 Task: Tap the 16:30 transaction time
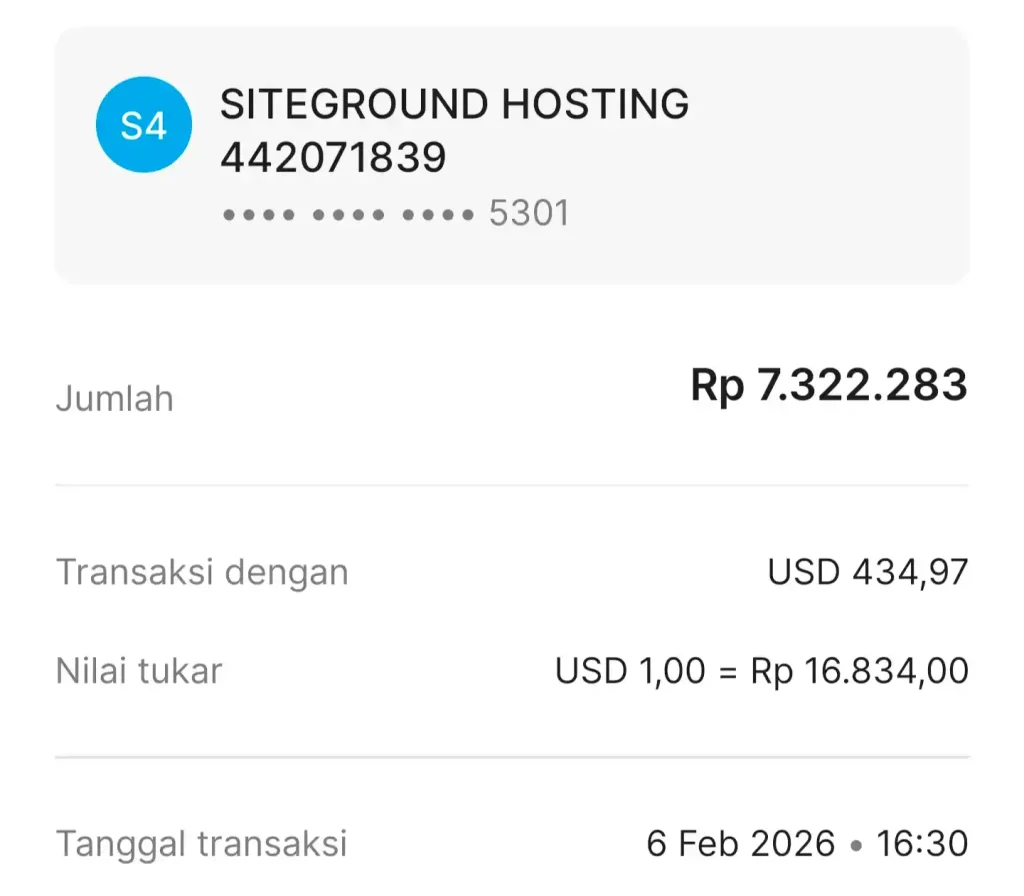(922, 843)
